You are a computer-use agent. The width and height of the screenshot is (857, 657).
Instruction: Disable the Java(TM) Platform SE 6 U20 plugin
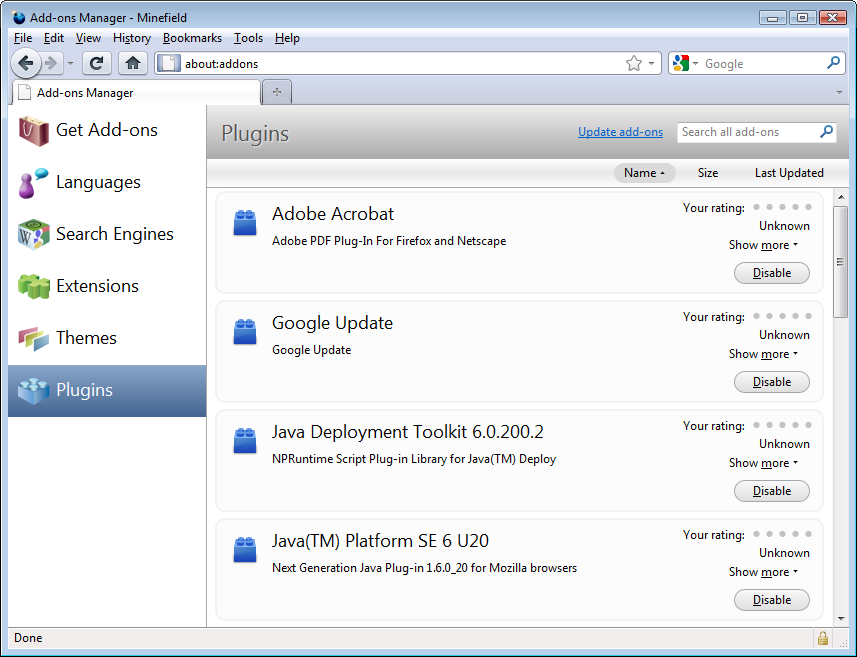(772, 600)
